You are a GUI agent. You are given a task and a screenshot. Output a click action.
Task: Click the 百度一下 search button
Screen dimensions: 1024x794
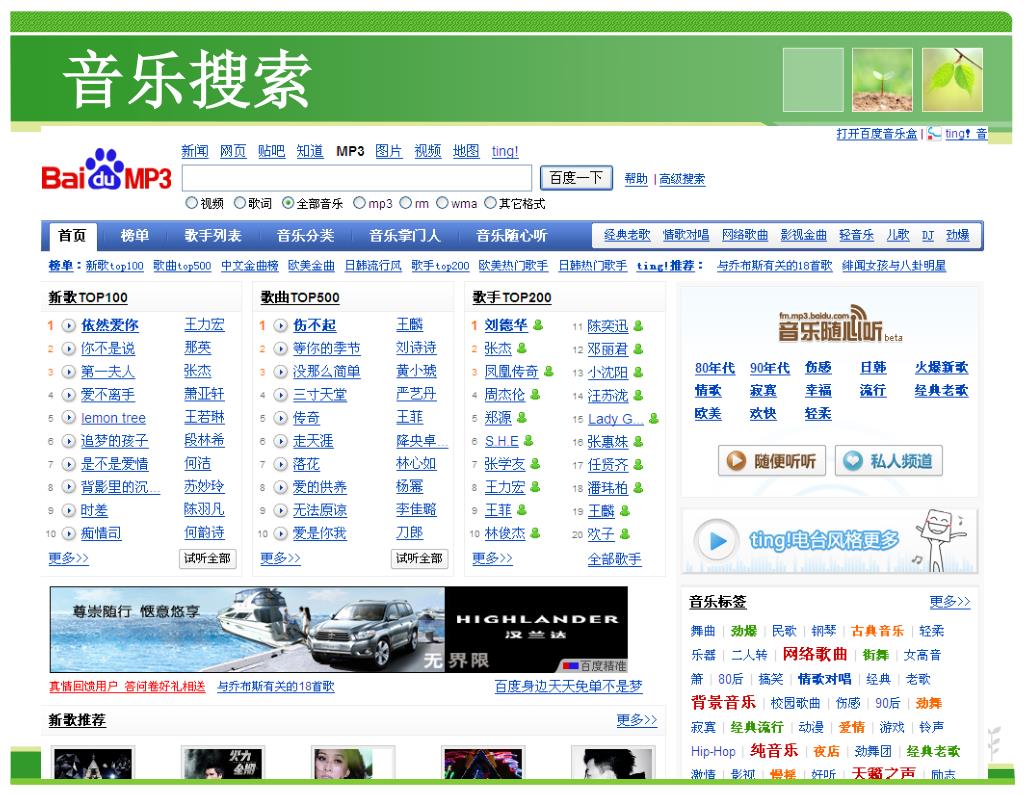576,178
